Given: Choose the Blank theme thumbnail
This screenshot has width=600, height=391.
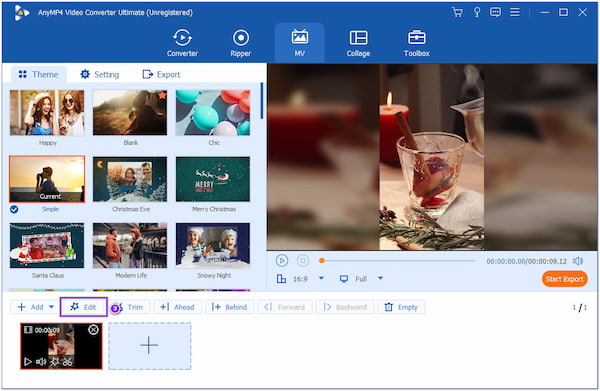Looking at the screenshot, I should [x=130, y=113].
